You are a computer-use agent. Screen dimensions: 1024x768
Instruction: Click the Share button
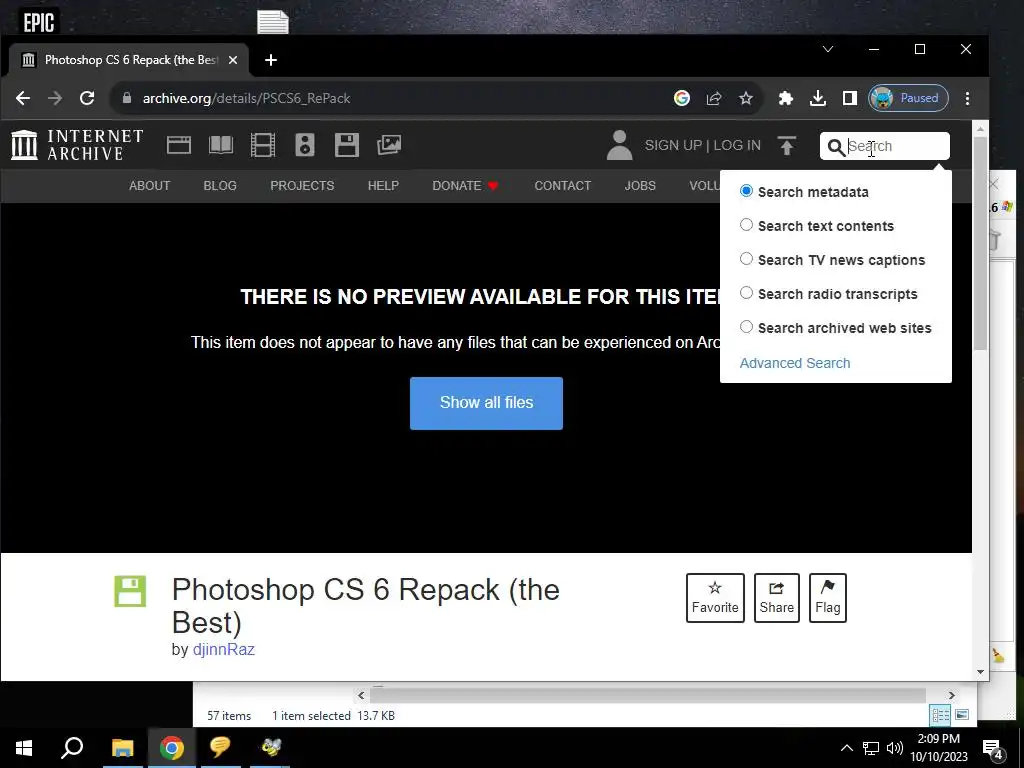776,598
